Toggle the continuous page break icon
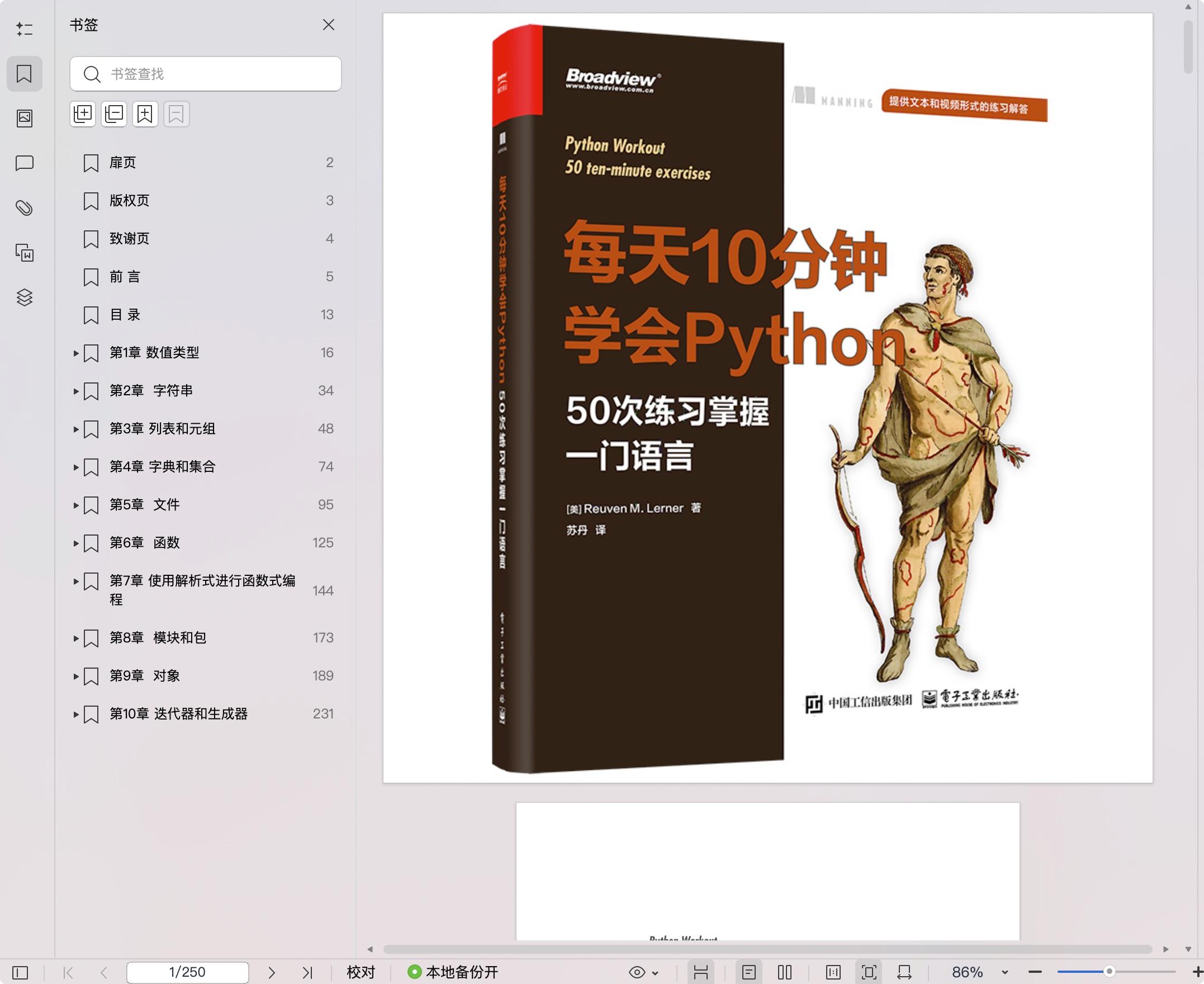 click(x=701, y=973)
